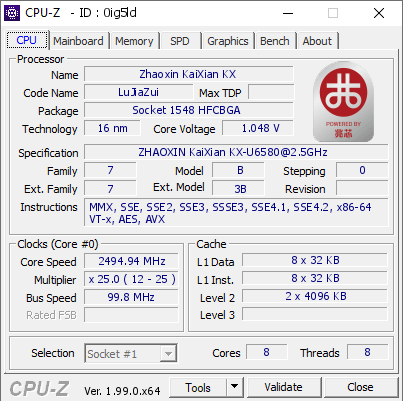Screen dimensions: 403x401
Task: Open the Socket #1 selection combo box
Action: click(131, 353)
